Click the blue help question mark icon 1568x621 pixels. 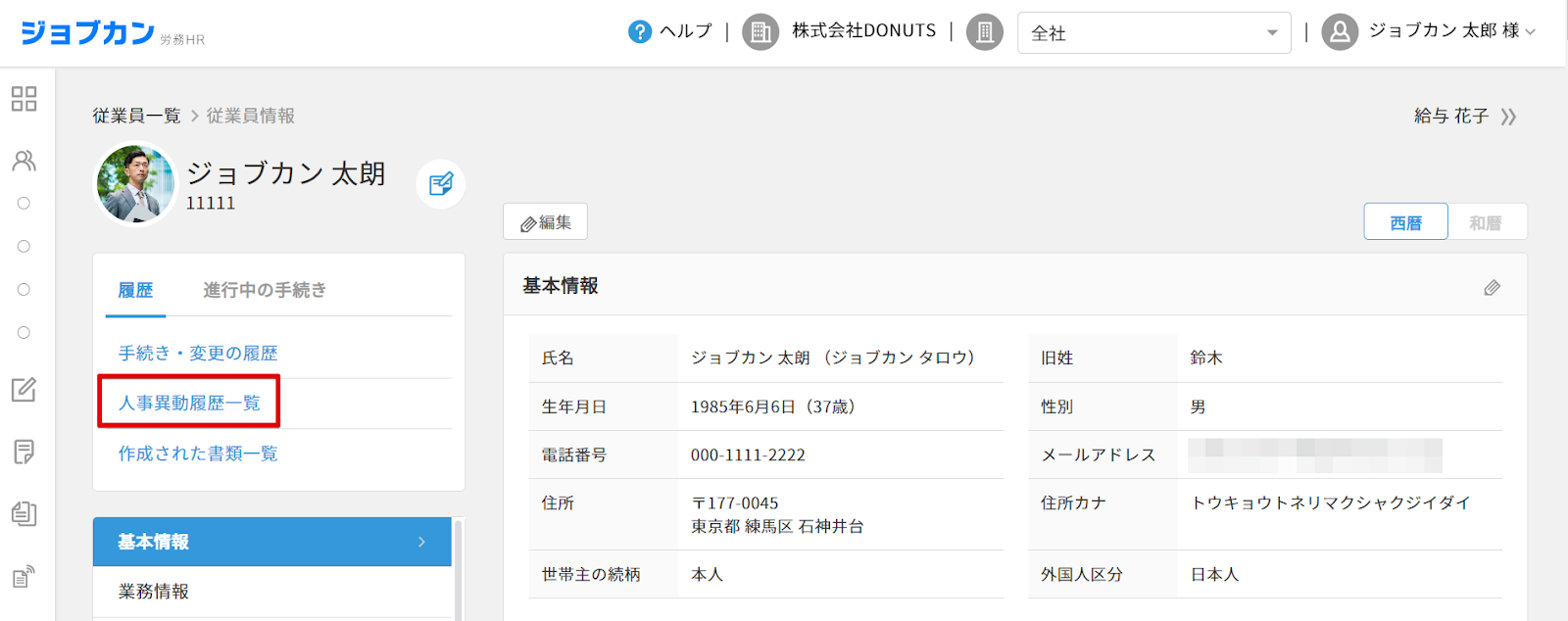click(639, 31)
